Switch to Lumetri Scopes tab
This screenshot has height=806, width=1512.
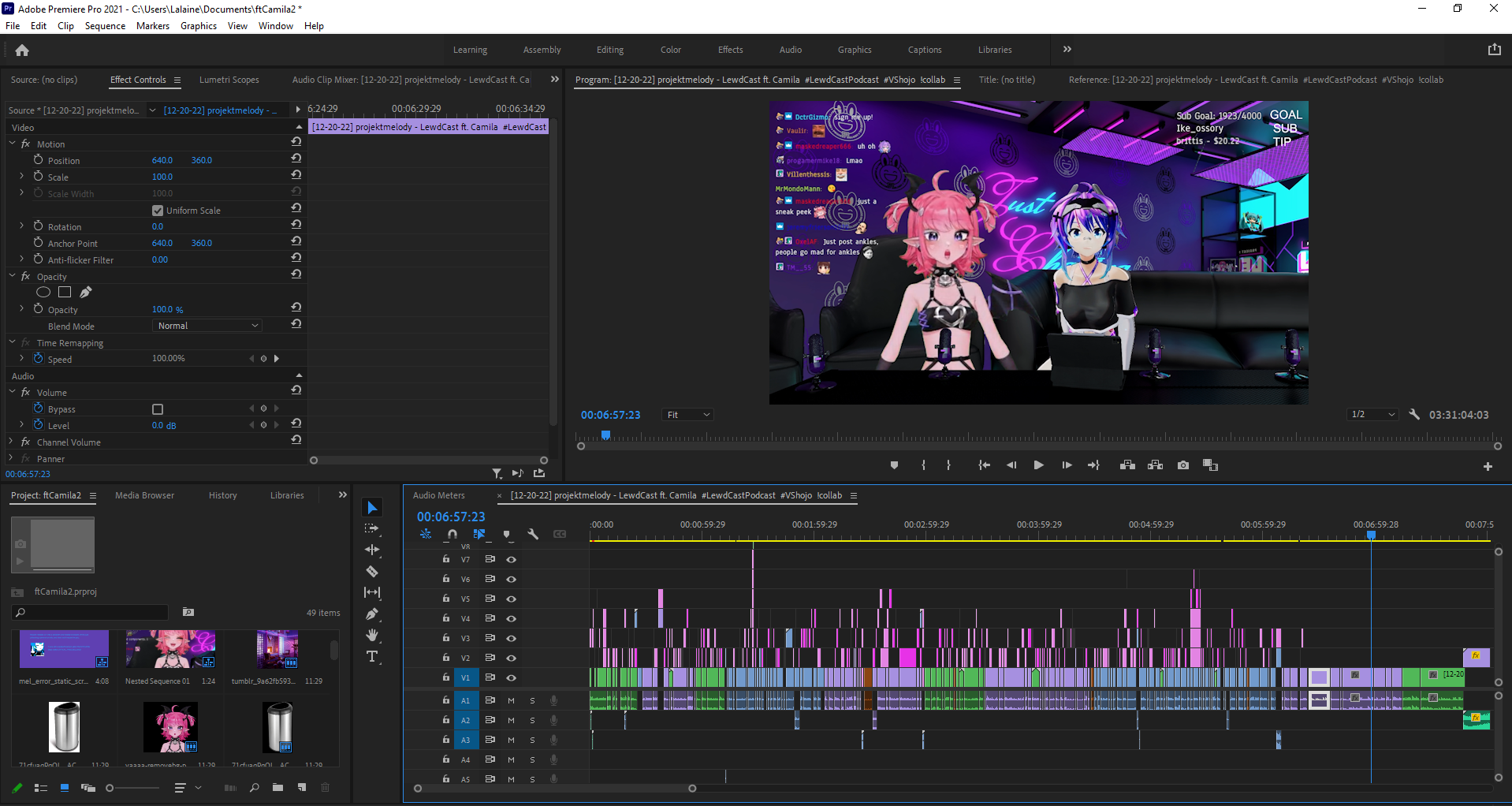tap(229, 80)
